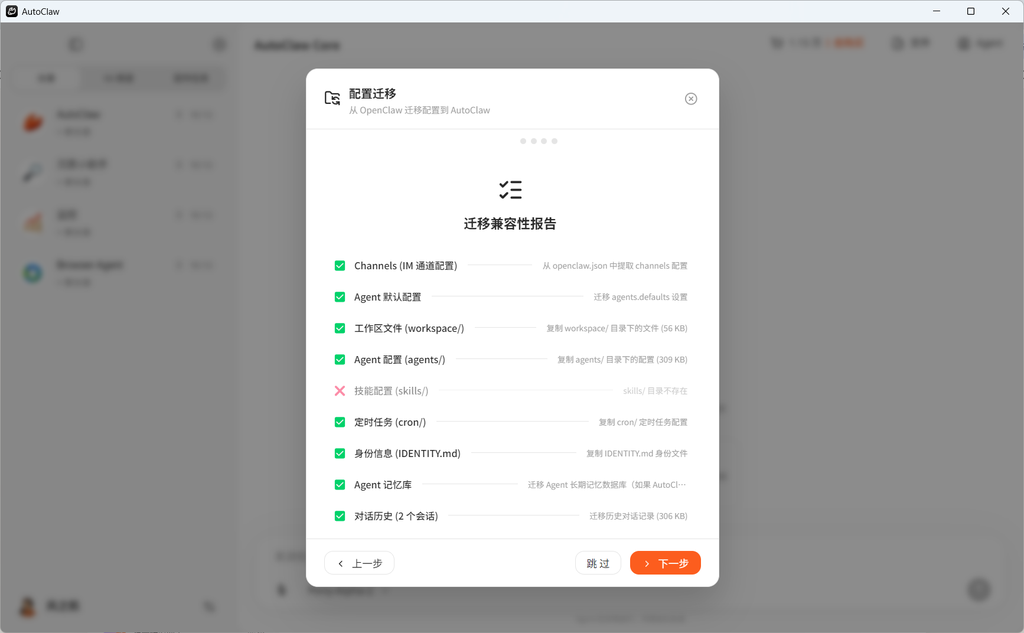This screenshot has width=1024, height=633.
Task: Uncheck Channels (IM 通道配置) checkbox
Action: (x=340, y=266)
